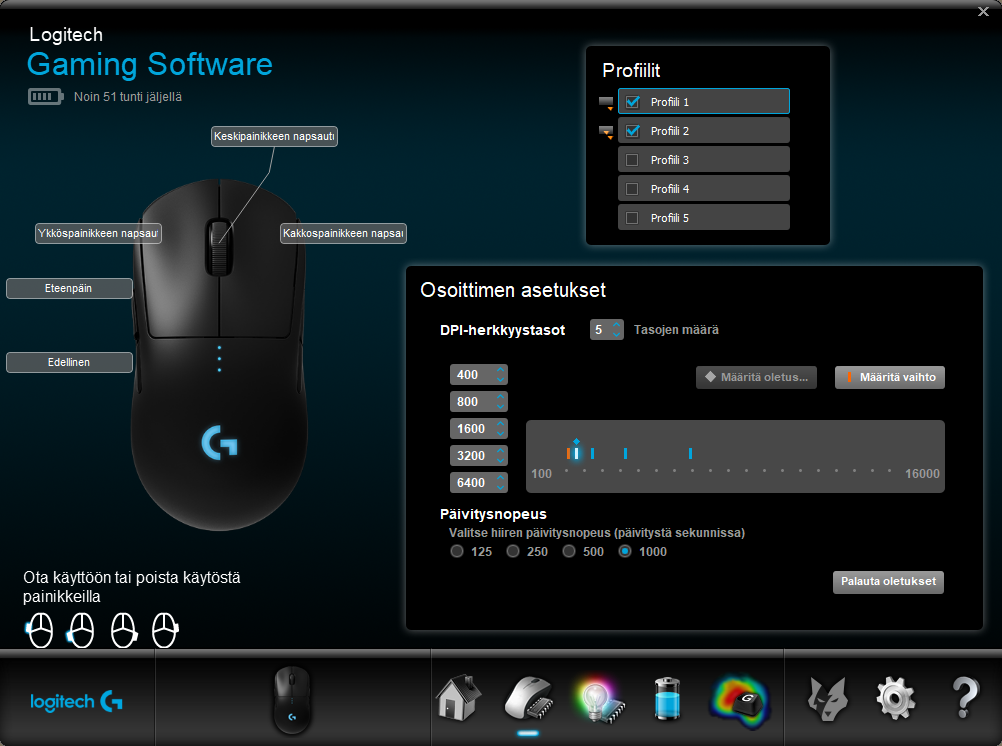Click the Eteenpäin button assignment
This screenshot has height=746, width=1002.
(69, 288)
